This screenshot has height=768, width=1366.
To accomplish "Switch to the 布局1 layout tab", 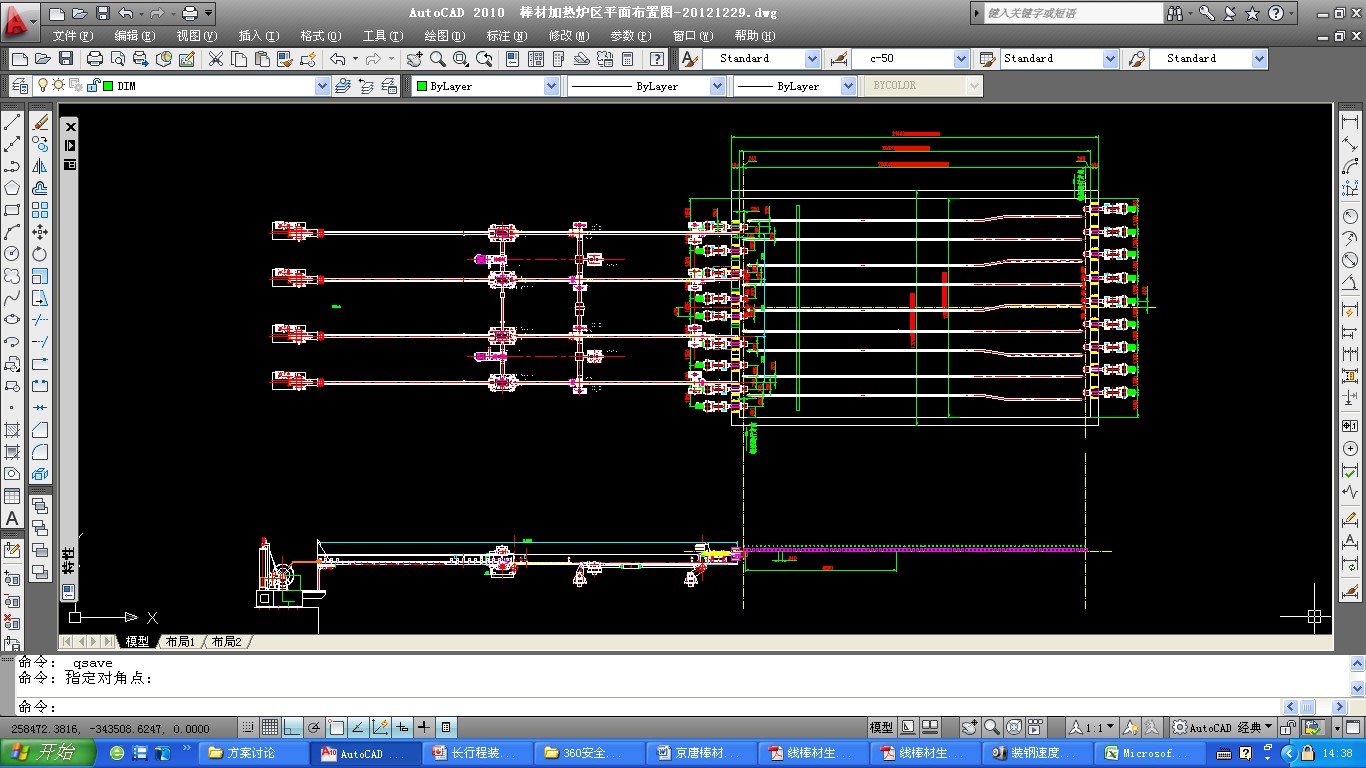I will point(180,641).
